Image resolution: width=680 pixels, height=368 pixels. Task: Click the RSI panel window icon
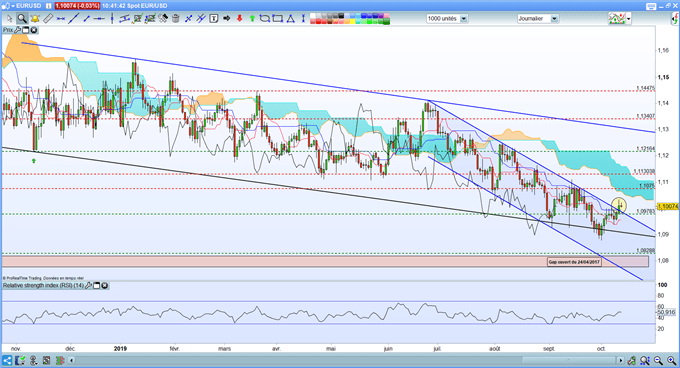96,286
